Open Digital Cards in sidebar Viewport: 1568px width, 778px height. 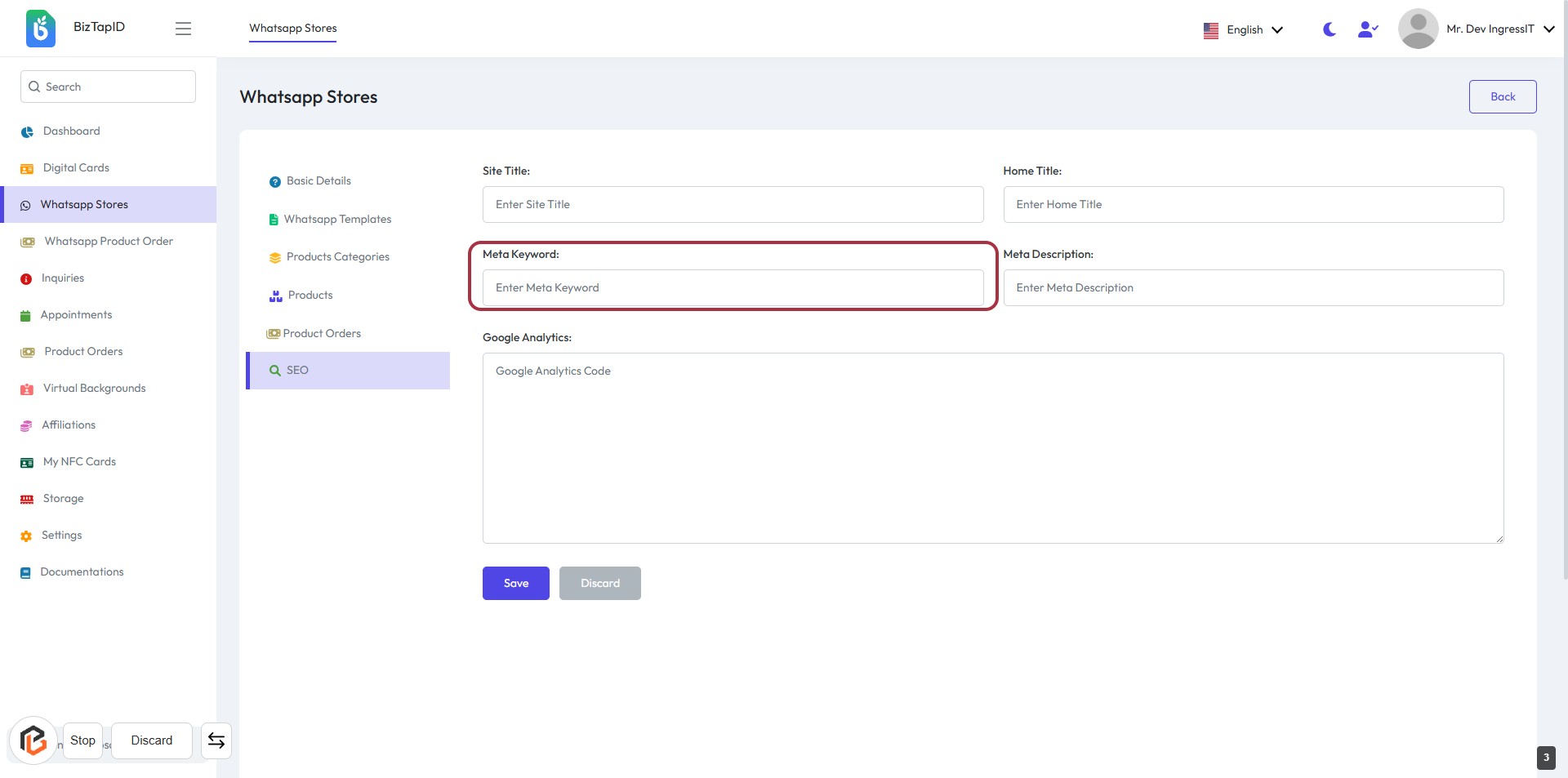(x=76, y=167)
